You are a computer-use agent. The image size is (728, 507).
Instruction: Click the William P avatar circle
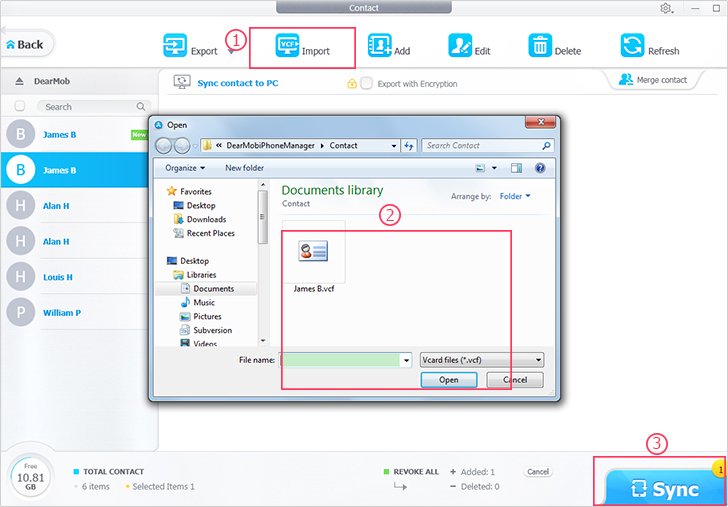coord(21,312)
